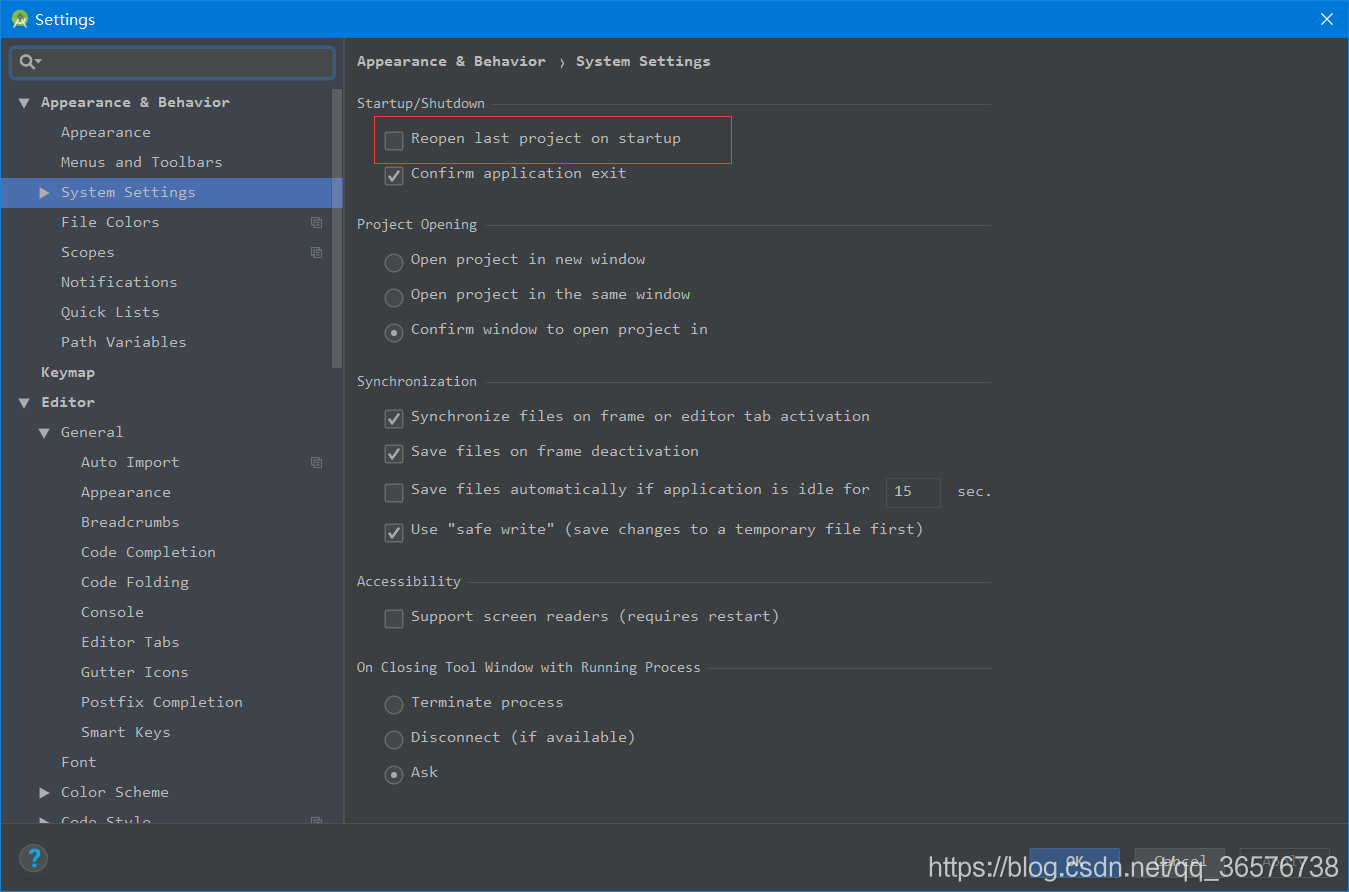Collapse Appearance & Behavior tree node
The height and width of the screenshot is (892, 1349).
pyautogui.click(x=24, y=102)
